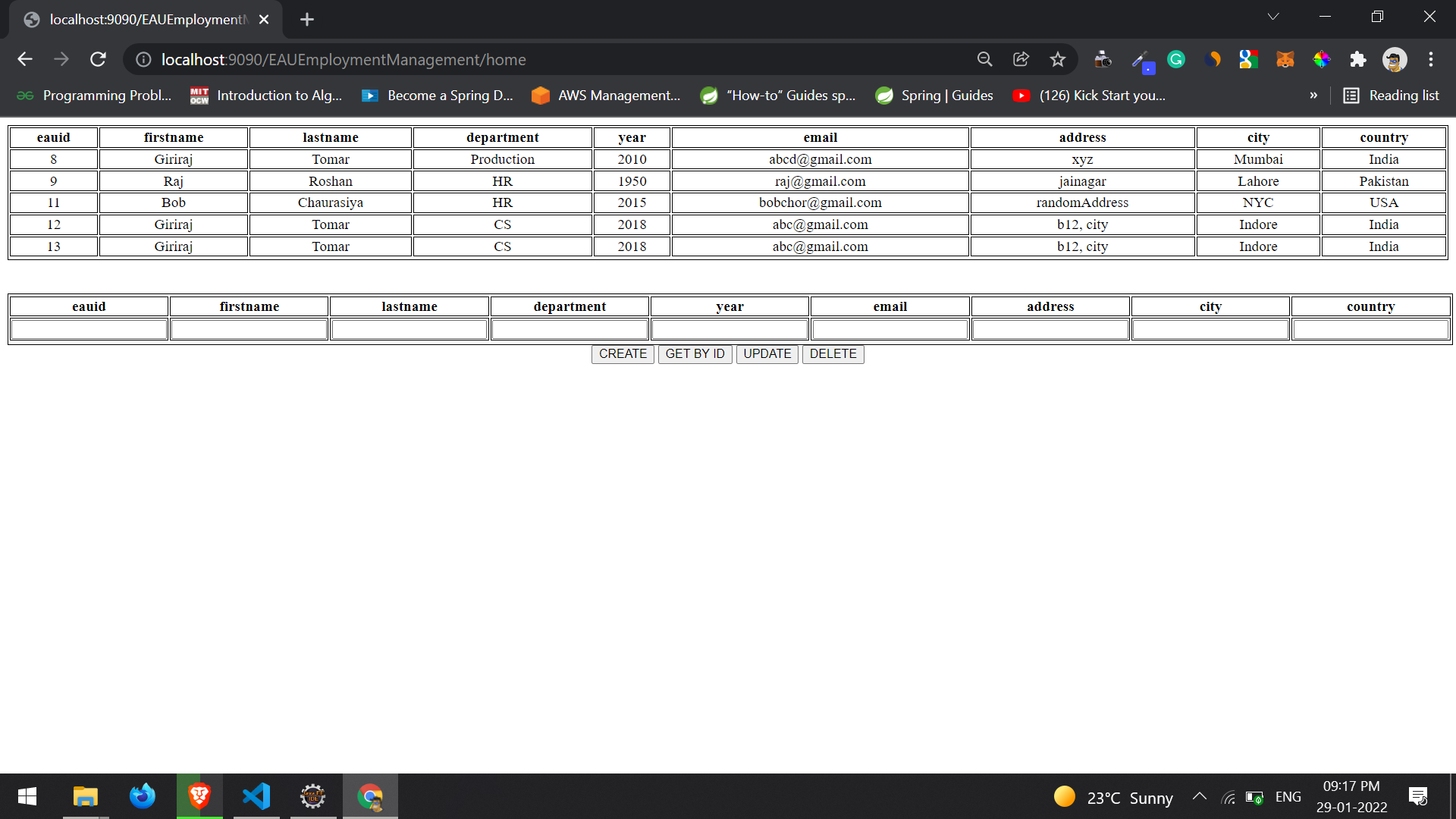Focus the eauid input field
The image size is (1456, 819).
point(89,329)
